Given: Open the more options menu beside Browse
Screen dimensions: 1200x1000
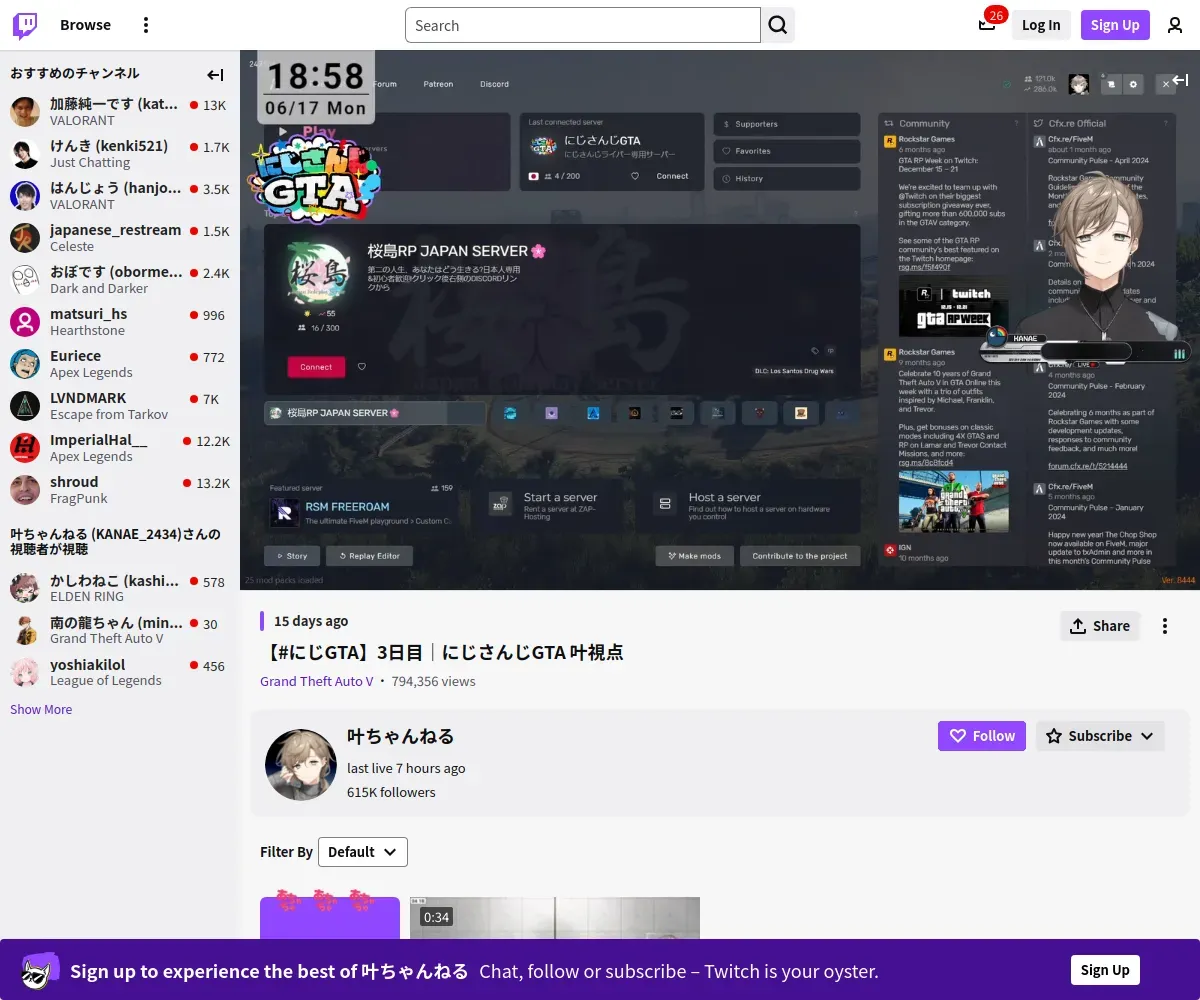Looking at the screenshot, I should click(x=146, y=25).
